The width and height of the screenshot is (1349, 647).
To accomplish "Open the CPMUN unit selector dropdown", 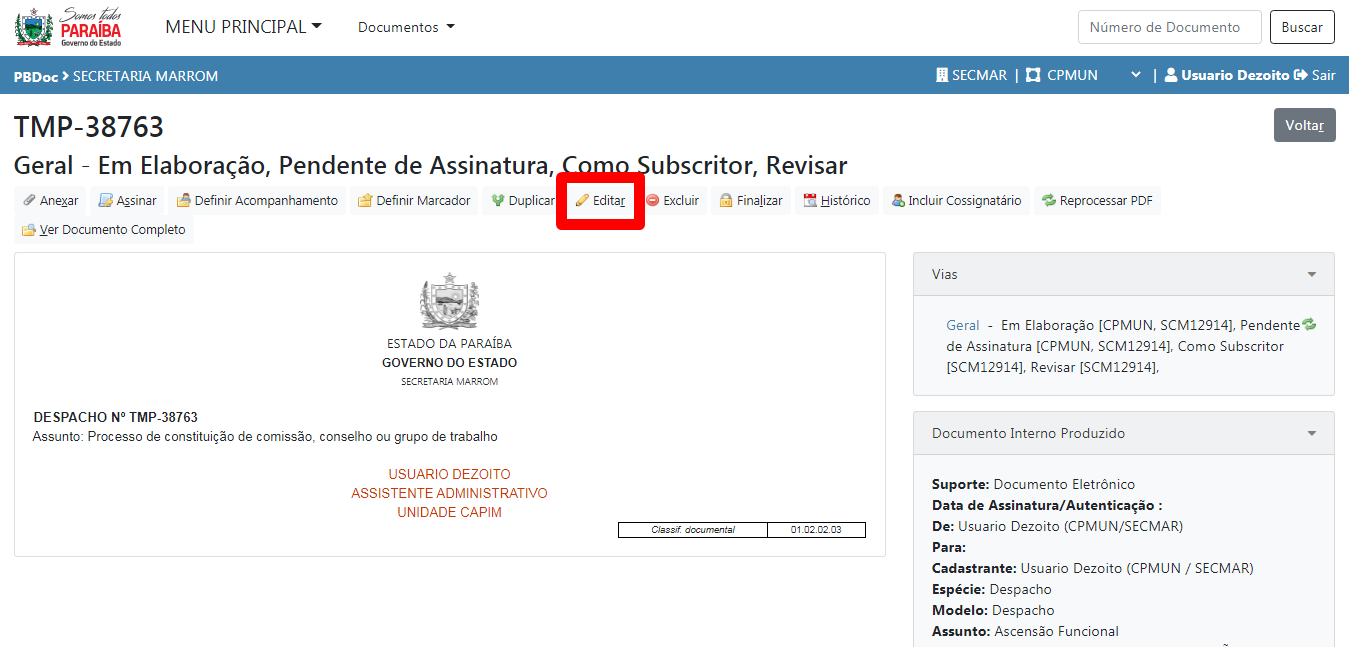I will tap(1135, 75).
